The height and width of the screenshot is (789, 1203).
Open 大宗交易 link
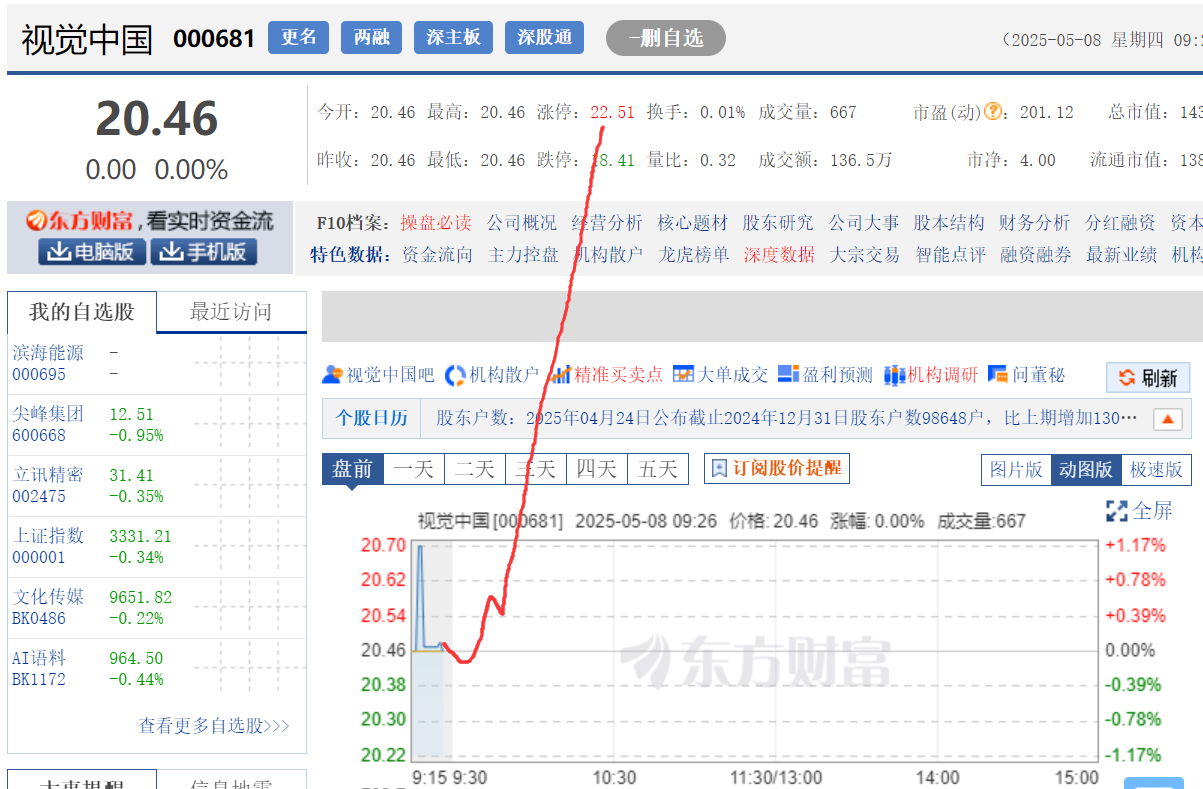tap(865, 255)
